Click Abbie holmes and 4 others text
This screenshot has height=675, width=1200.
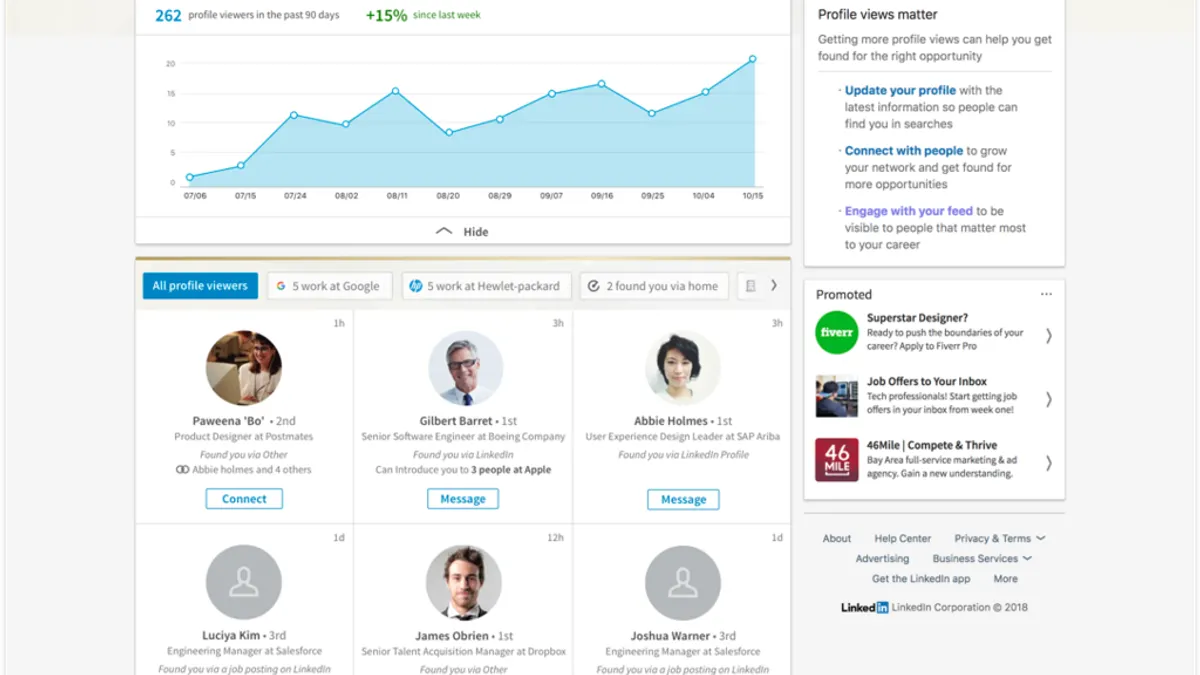click(x=252, y=469)
